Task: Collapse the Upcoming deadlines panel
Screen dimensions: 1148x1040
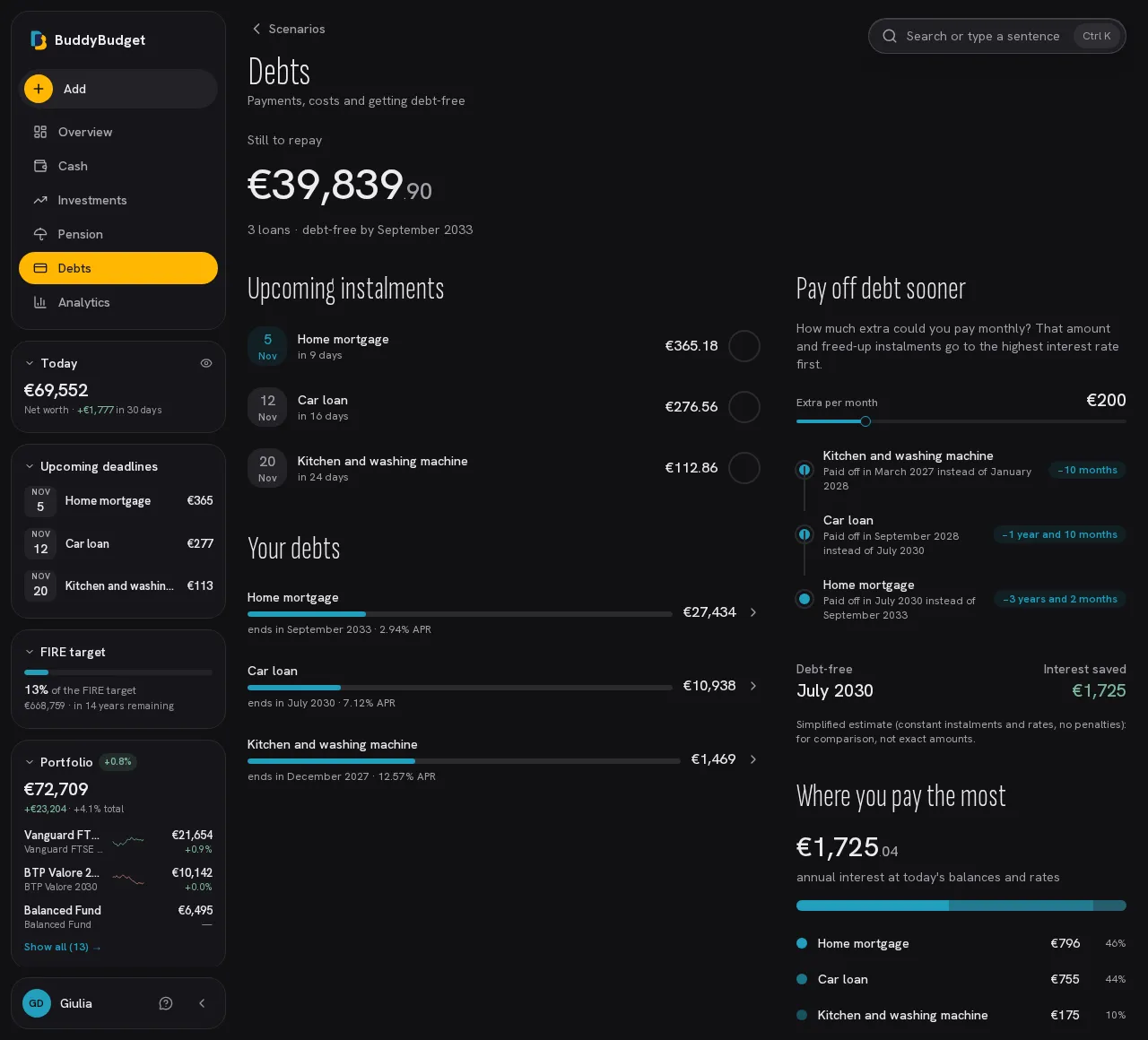Action: 30,466
